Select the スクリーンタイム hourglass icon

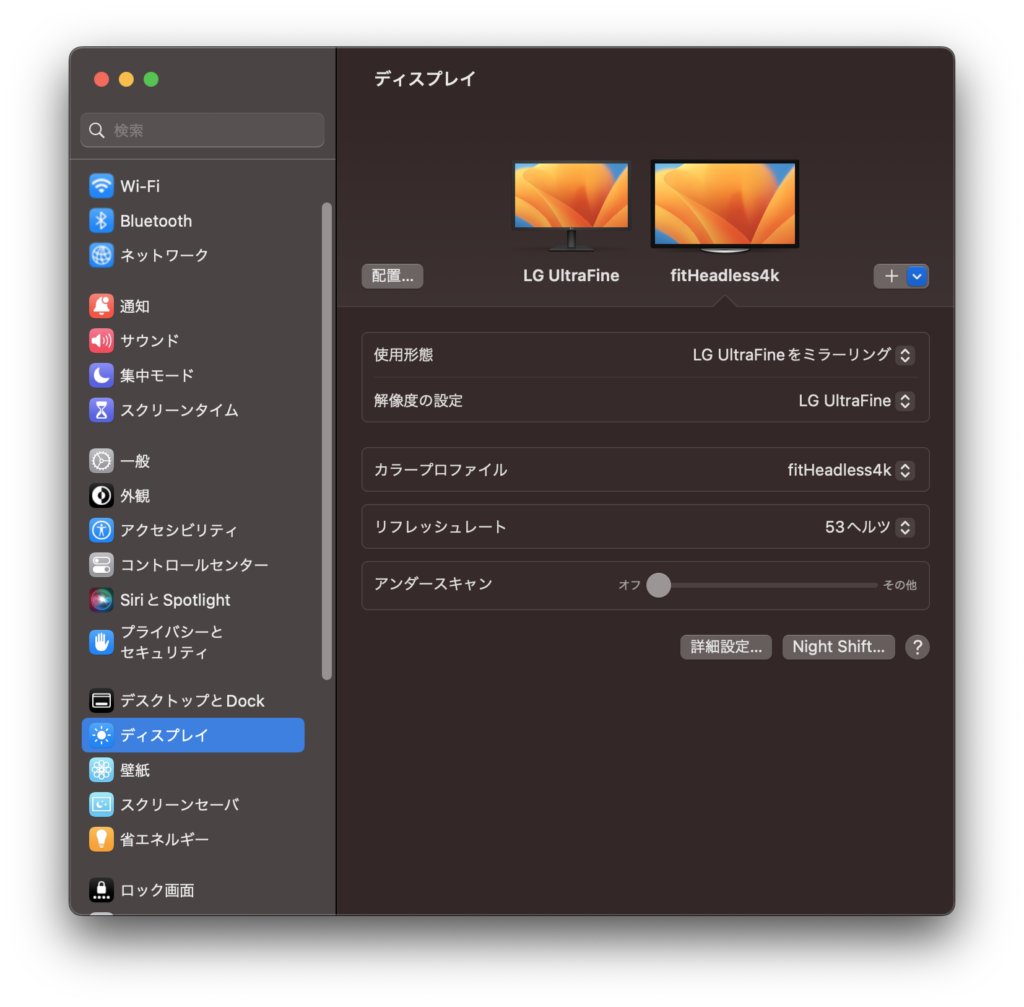(101, 410)
